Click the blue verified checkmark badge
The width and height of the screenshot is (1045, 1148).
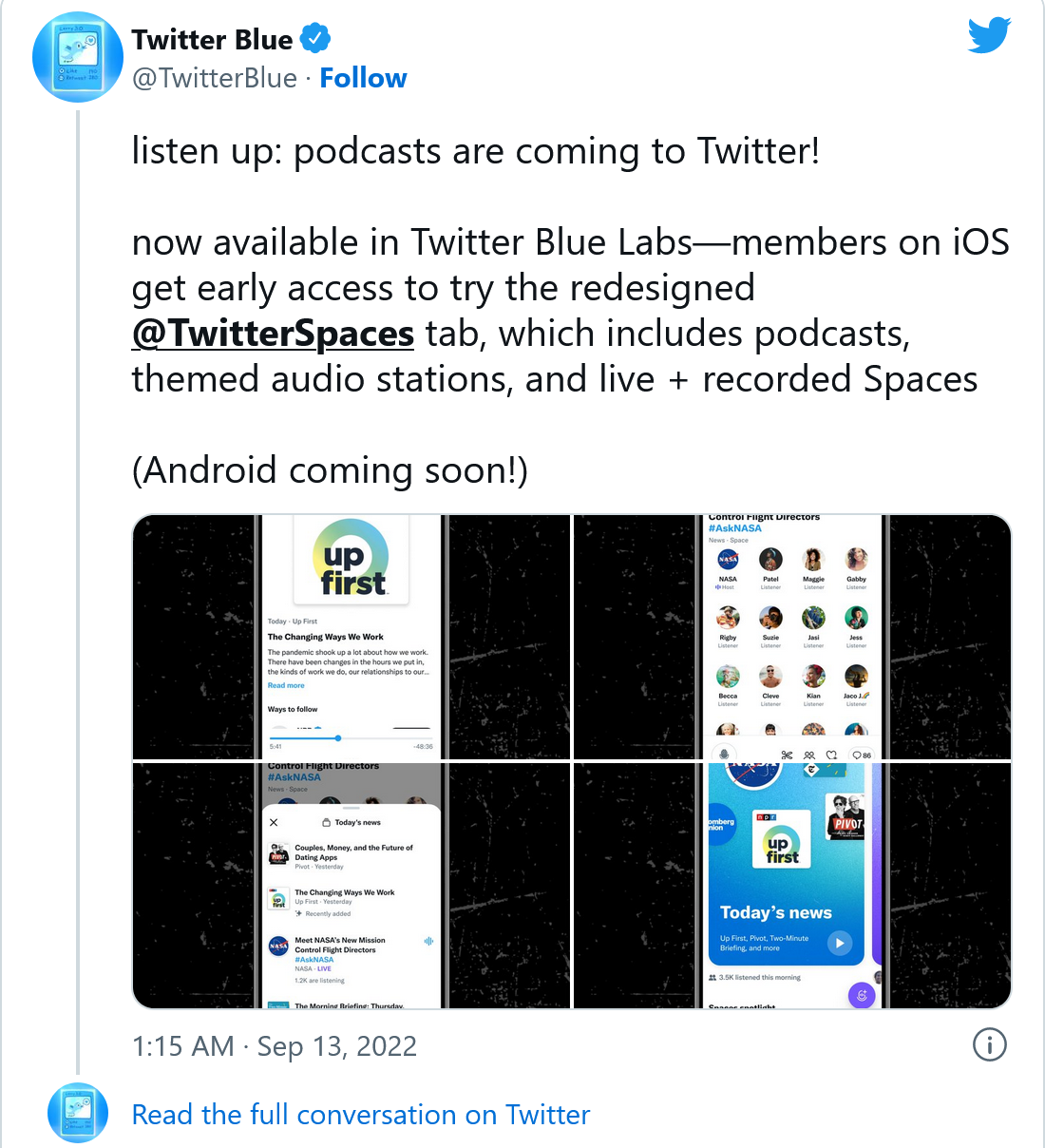(315, 39)
